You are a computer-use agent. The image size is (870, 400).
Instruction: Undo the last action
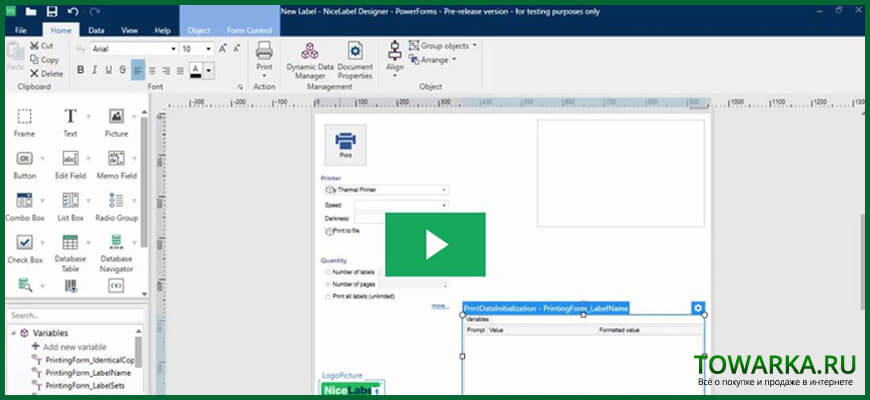(x=73, y=11)
